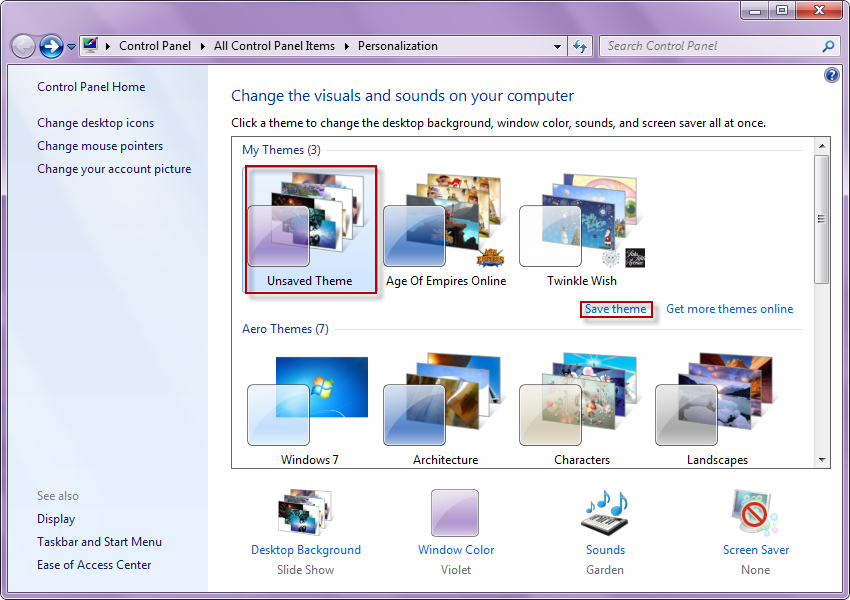This screenshot has height=600, width=850.
Task: Click the search magnifier icon
Action: [828, 47]
